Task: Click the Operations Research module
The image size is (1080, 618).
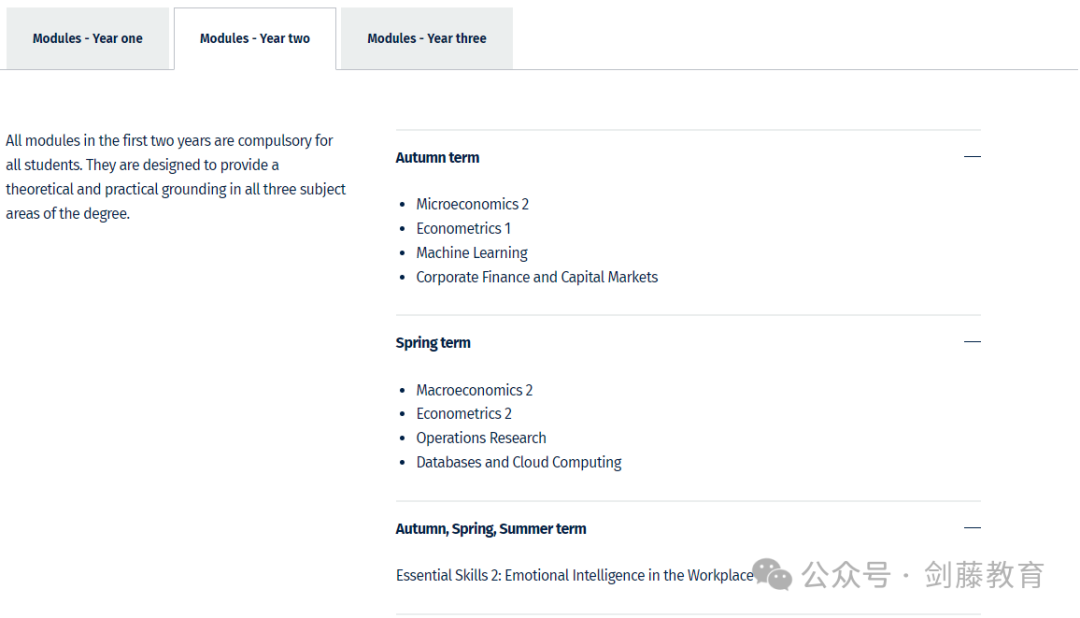Action: click(481, 438)
